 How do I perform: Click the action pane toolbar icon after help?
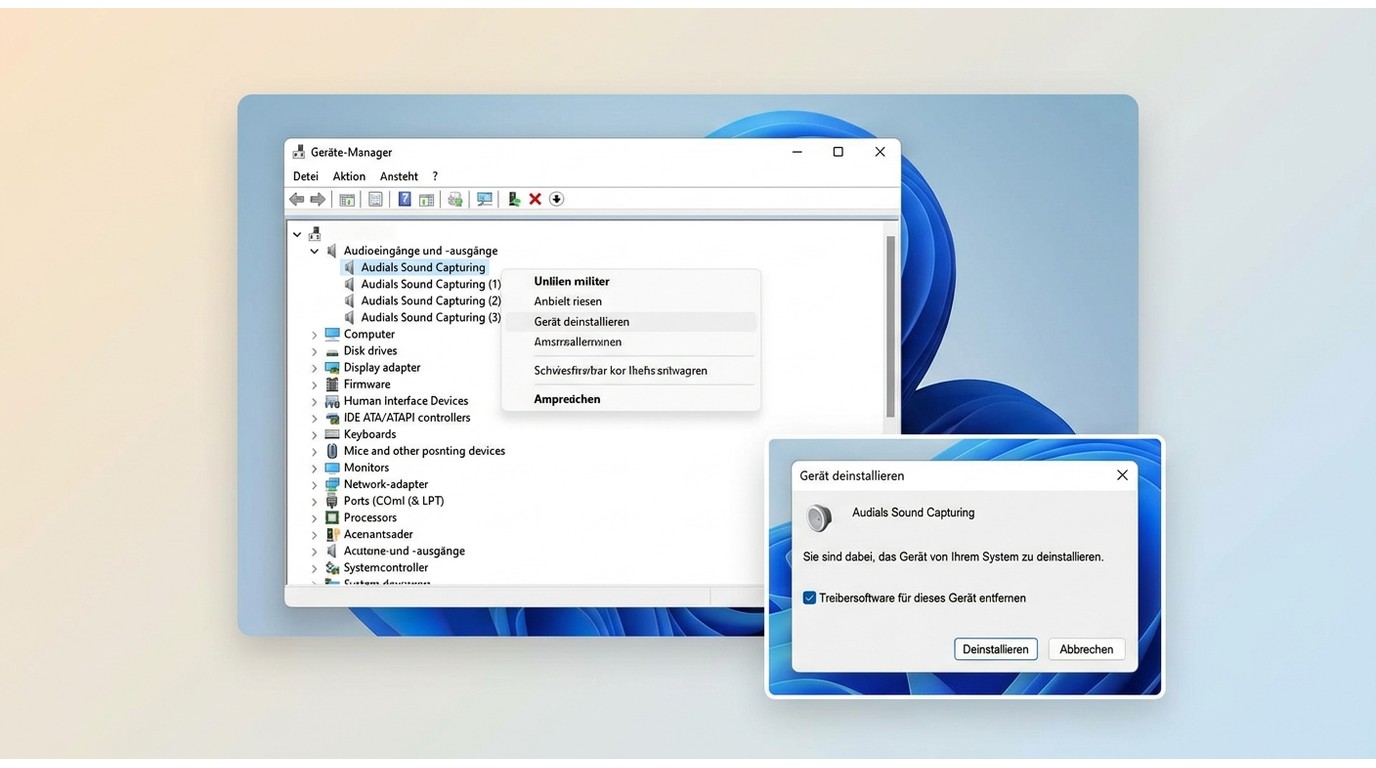(x=426, y=199)
